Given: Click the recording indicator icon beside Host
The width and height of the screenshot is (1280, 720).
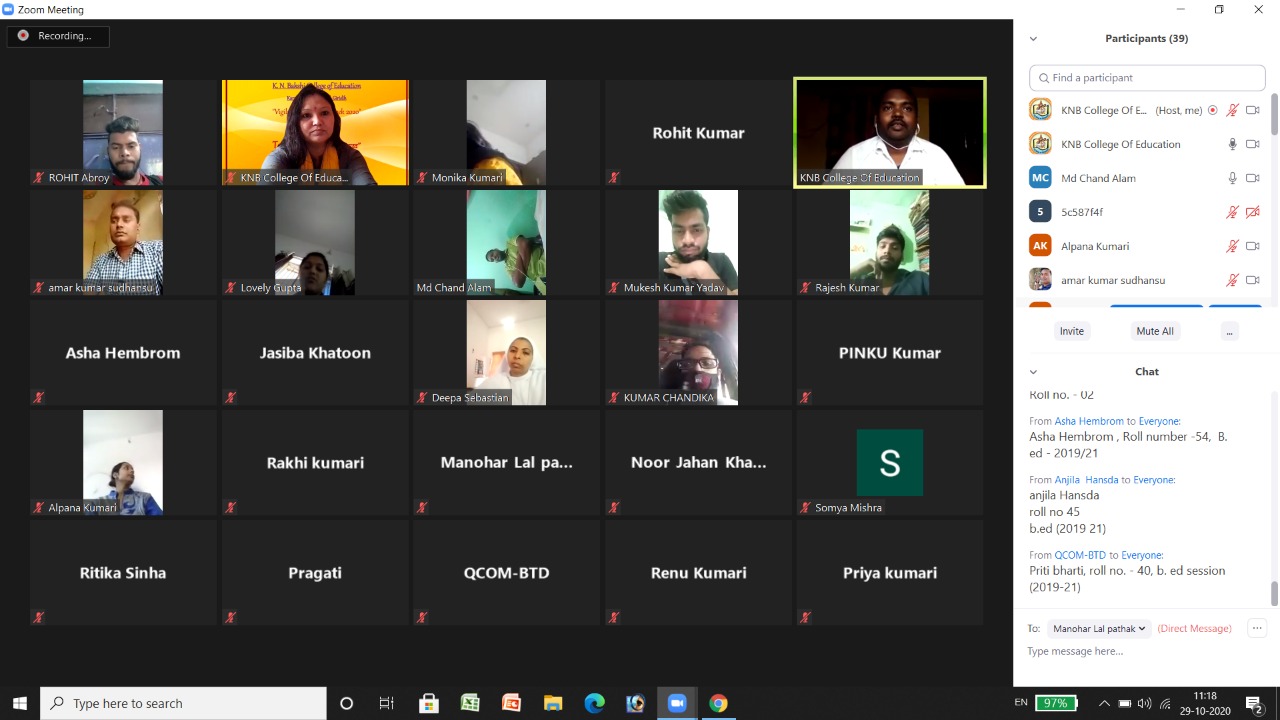Looking at the screenshot, I should point(1213,110).
